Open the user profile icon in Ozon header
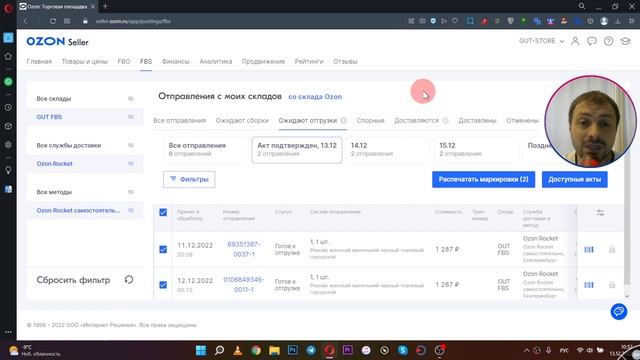The width and height of the screenshot is (640, 360). click(575, 41)
